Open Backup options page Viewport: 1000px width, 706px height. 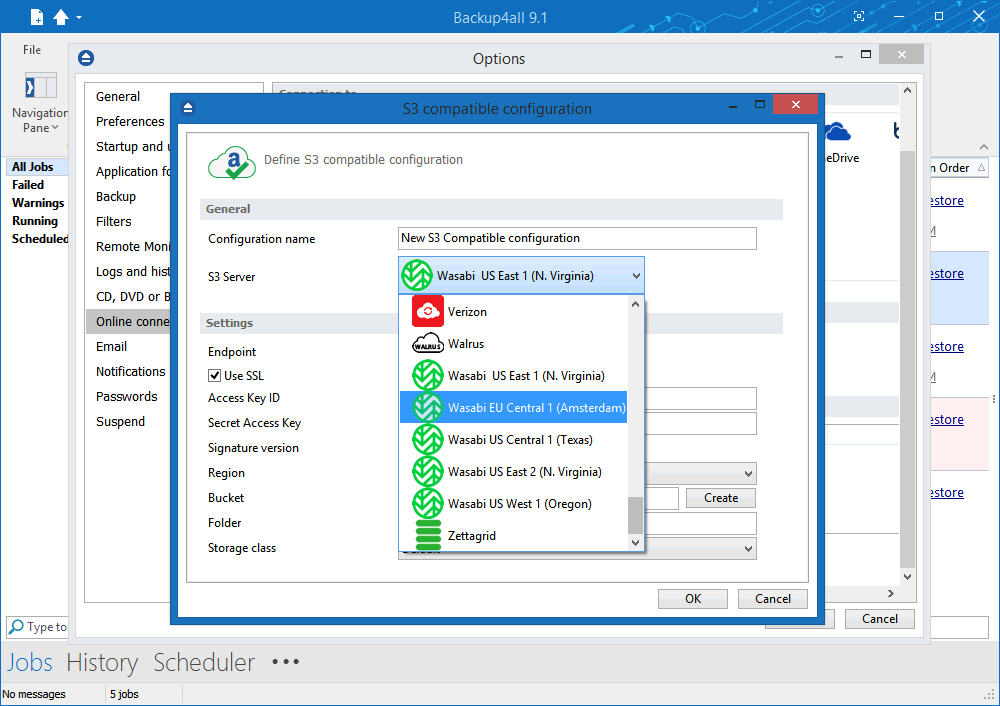(116, 196)
